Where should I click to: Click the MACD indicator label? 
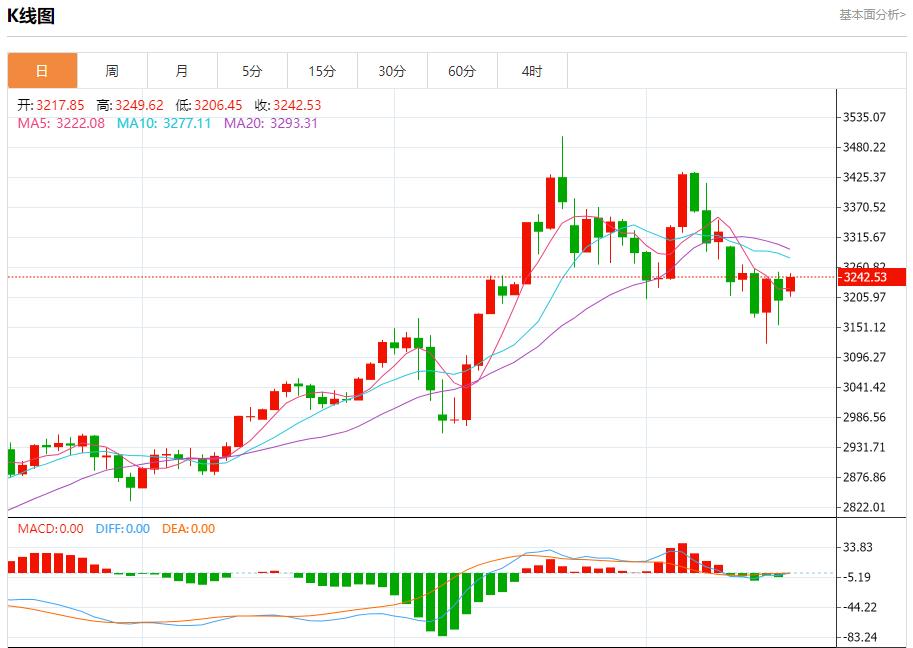point(46,529)
